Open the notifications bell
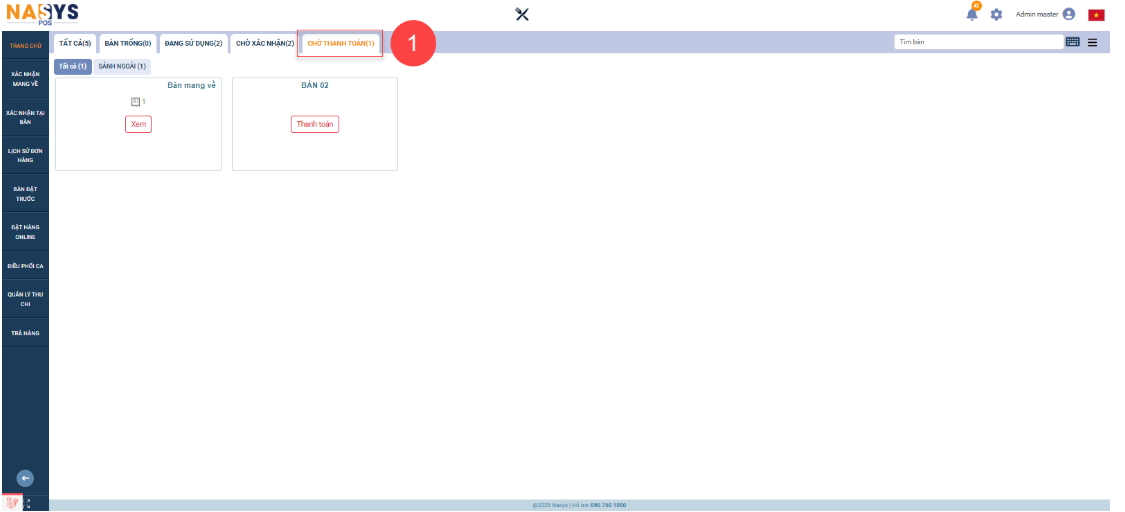Image resolution: width=1125 pixels, height=512 pixels. 972,14
